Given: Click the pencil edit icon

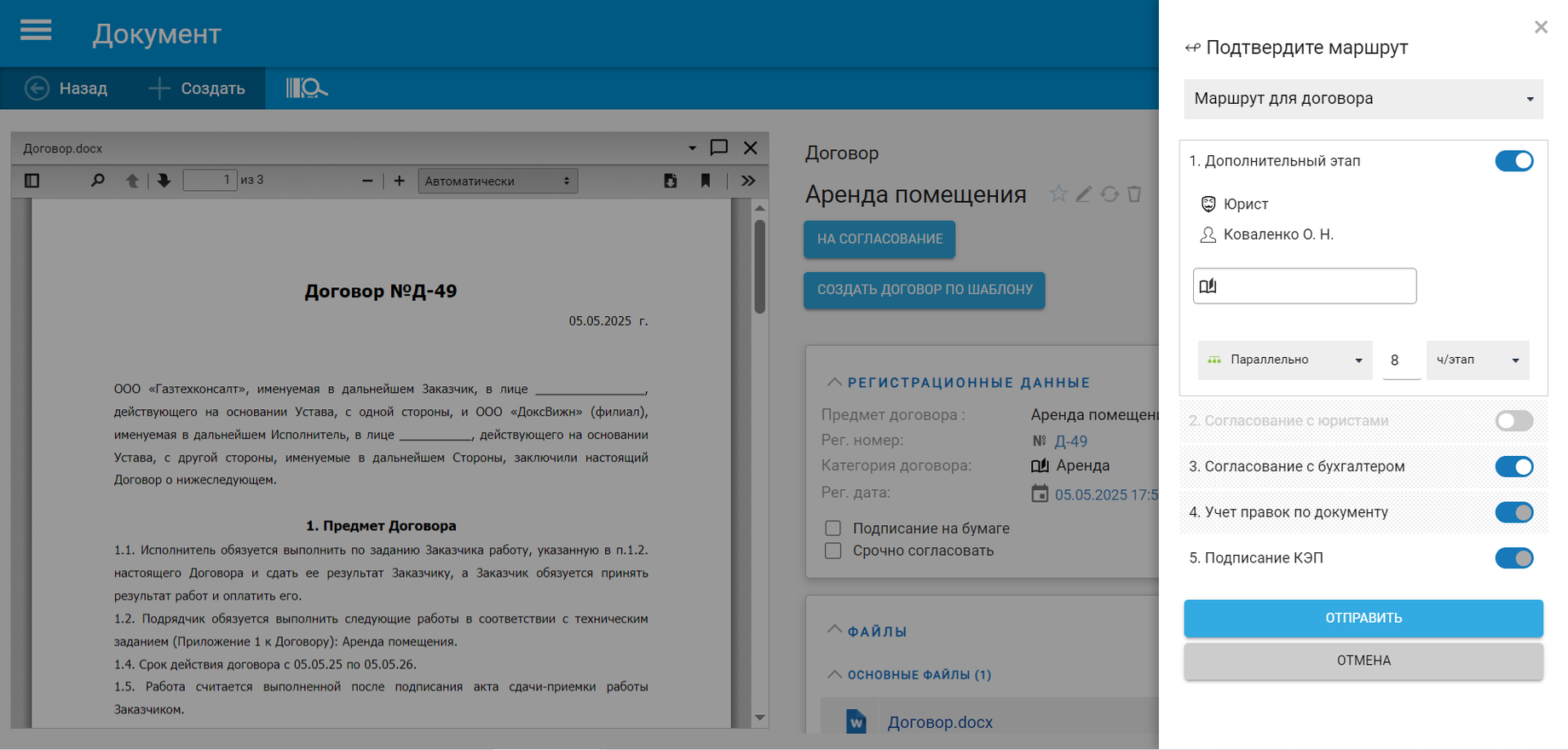Looking at the screenshot, I should (x=1083, y=194).
